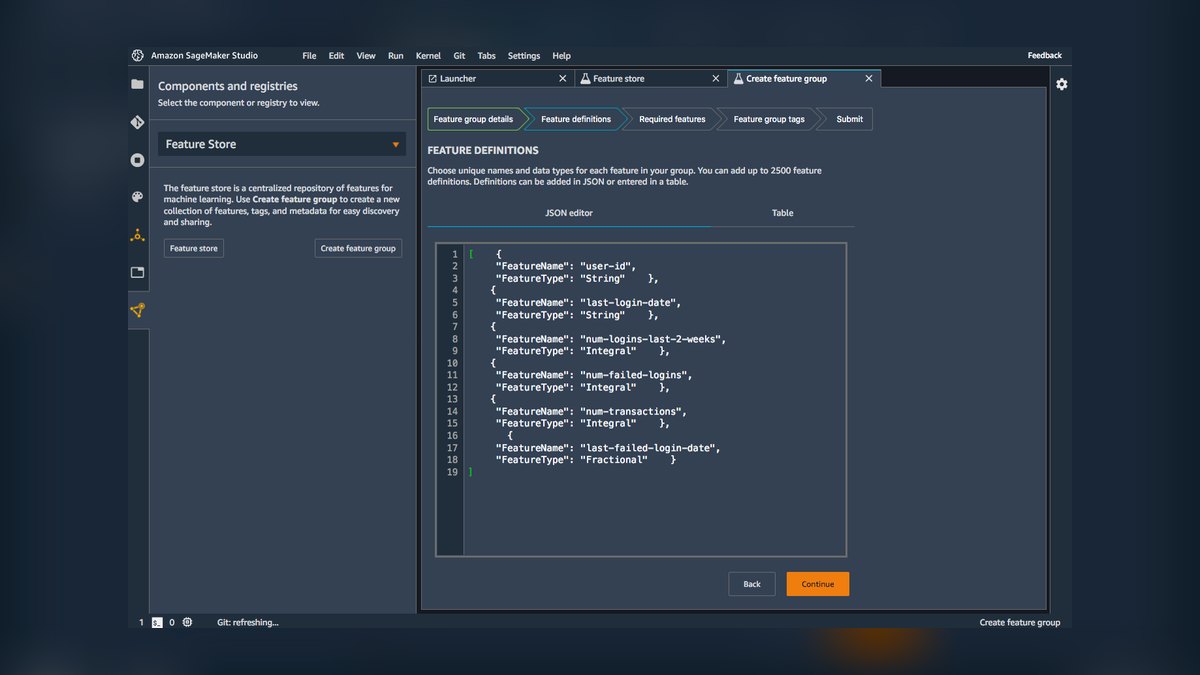
Task: Open the Run menu
Action: point(396,56)
